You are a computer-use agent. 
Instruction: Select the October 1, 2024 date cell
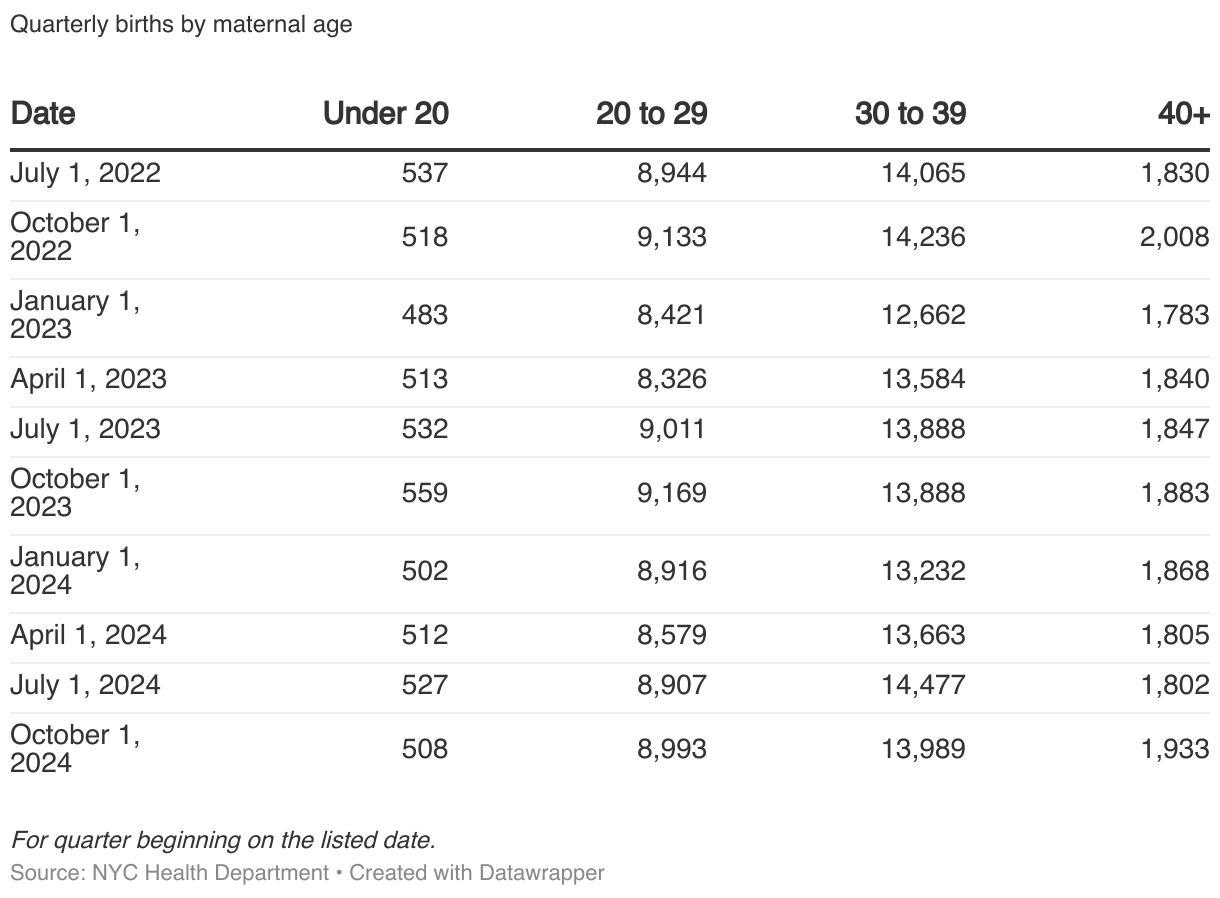(75, 749)
